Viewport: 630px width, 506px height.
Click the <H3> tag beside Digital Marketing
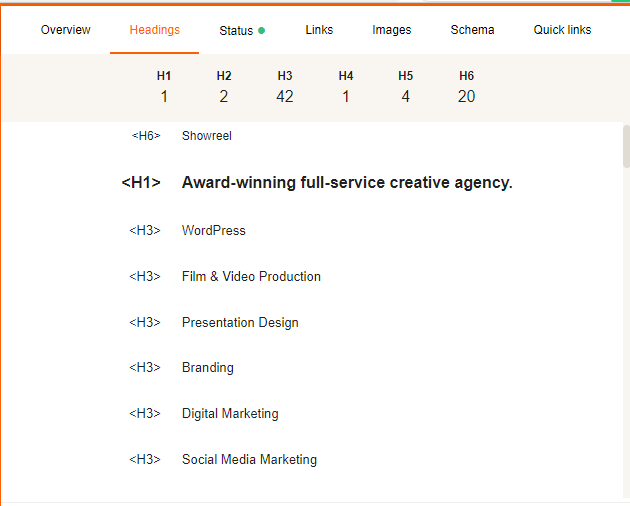point(145,414)
